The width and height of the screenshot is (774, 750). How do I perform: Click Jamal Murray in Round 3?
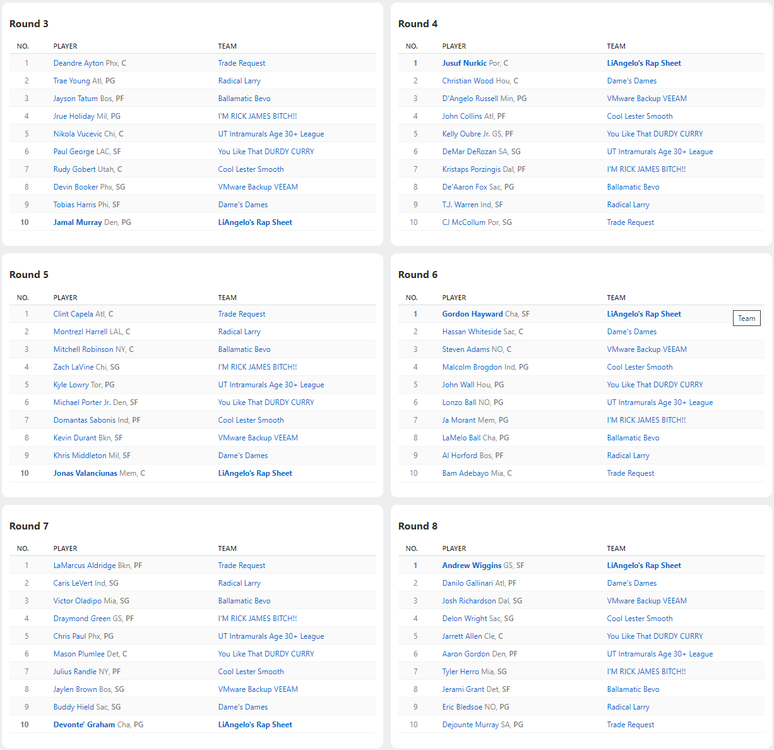[78, 222]
